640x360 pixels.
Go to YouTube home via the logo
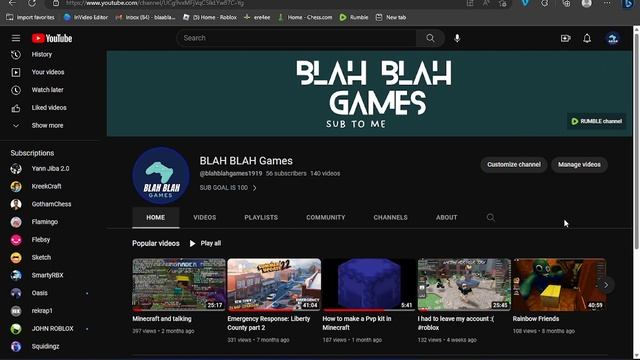pos(52,38)
